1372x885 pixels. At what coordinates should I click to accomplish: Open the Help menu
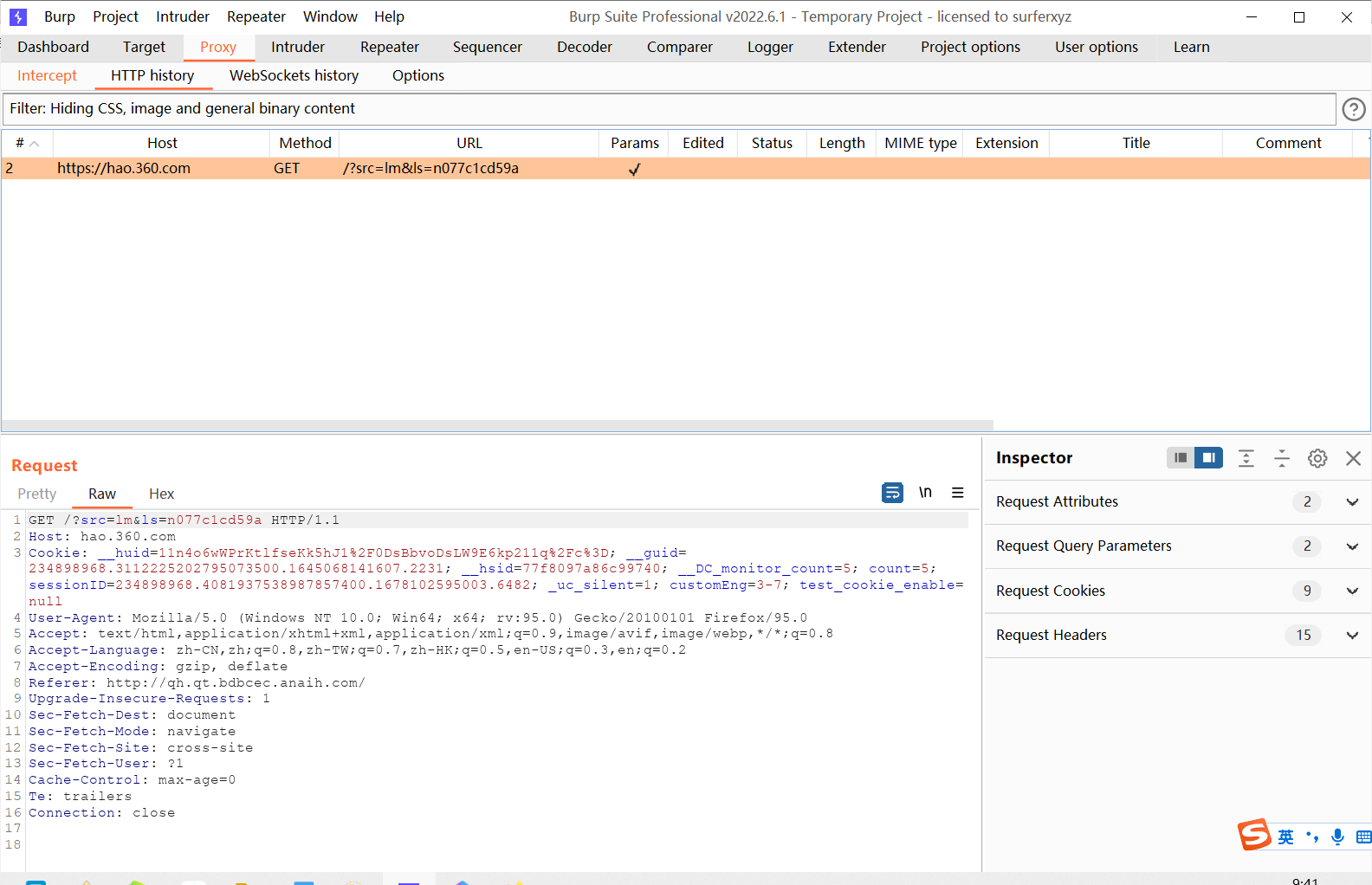389,16
